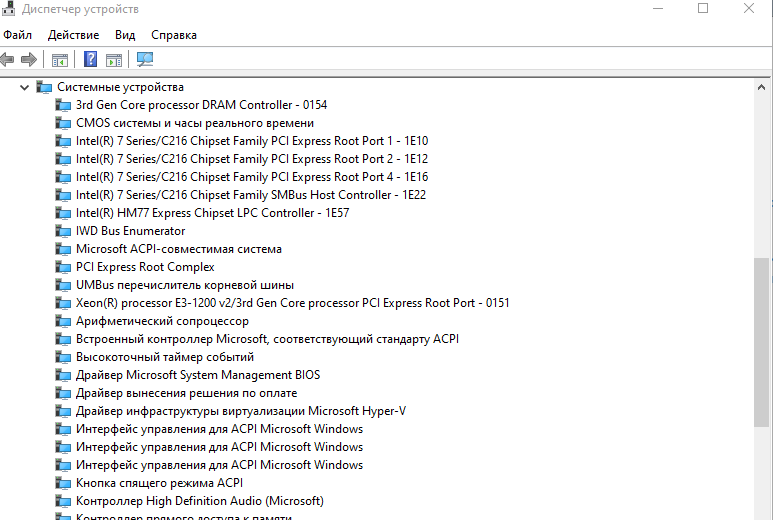
Task: Click the Forward arrow in the toolbar
Action: [29, 60]
